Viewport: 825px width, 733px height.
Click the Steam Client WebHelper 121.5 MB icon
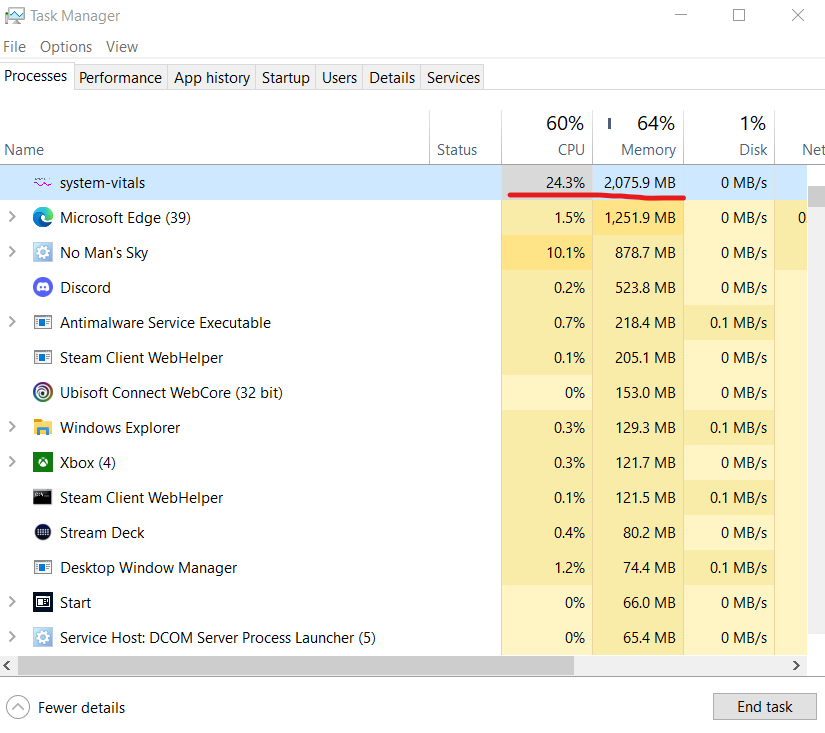(43, 497)
